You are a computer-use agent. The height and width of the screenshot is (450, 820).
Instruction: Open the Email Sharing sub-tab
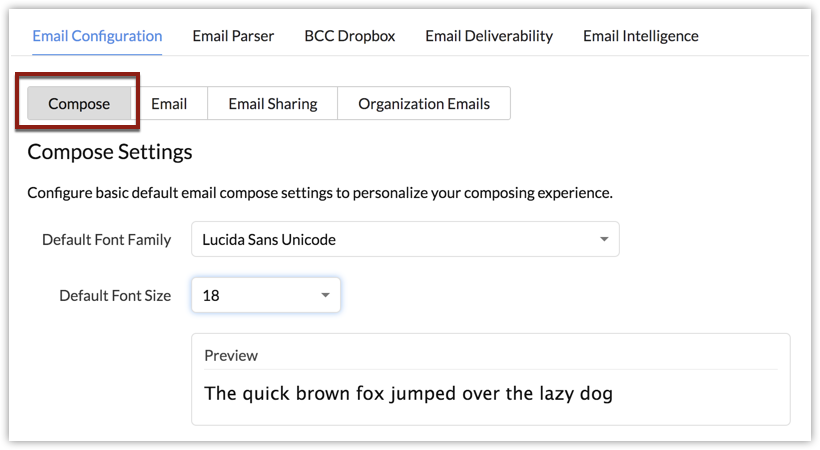tap(272, 104)
